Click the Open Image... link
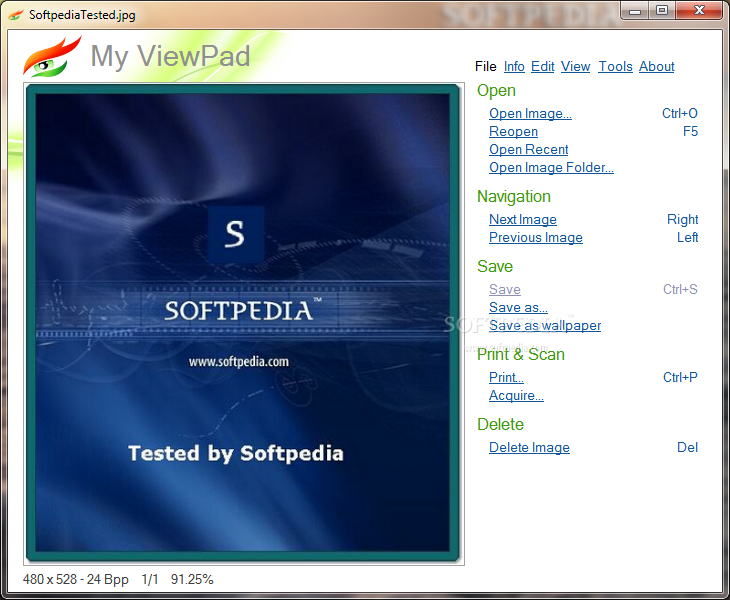This screenshot has width=730, height=600. point(530,114)
